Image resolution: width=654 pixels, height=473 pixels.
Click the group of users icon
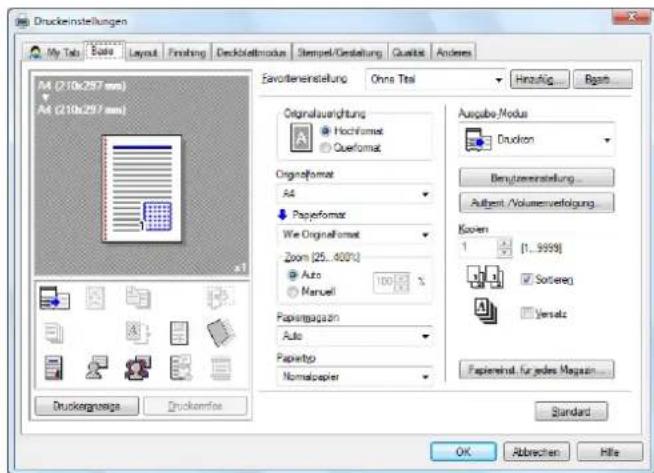[138, 367]
